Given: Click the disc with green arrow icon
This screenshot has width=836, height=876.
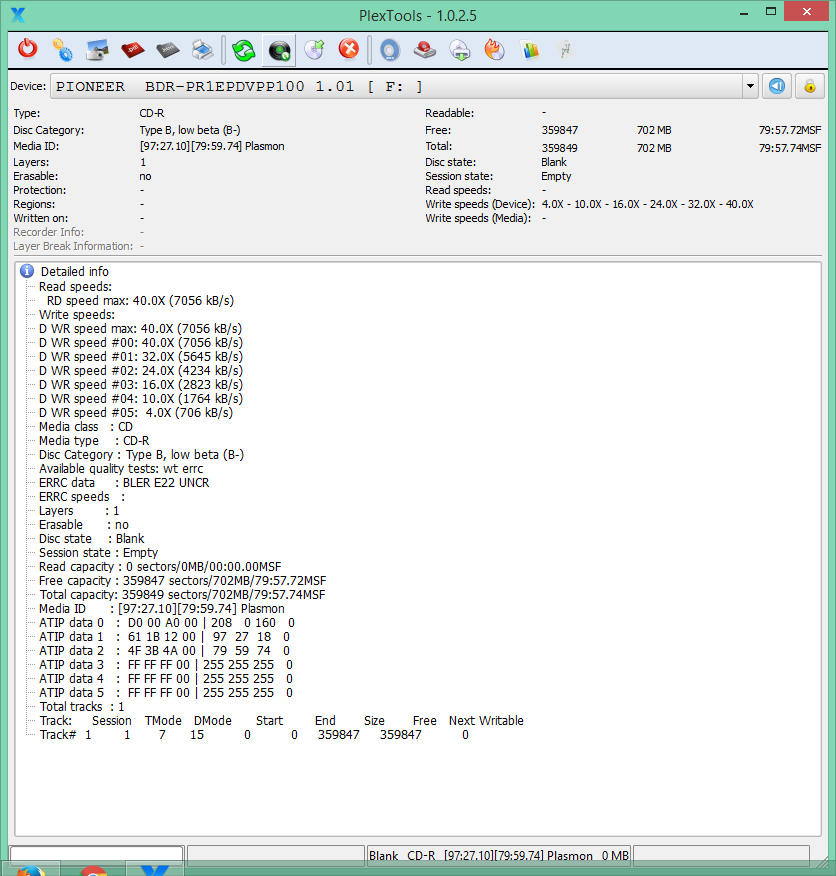Looking at the screenshot, I should pos(315,49).
